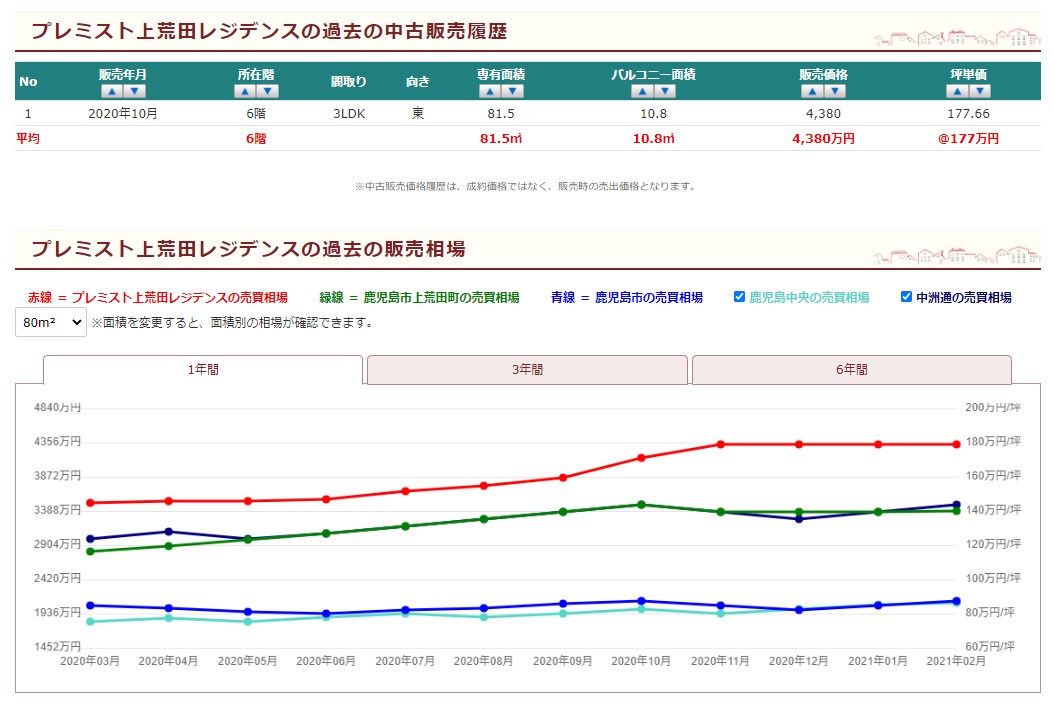This screenshot has height=706, width=1054.
Task: Click the 10.8 balcony area cell
Action: 653,114
